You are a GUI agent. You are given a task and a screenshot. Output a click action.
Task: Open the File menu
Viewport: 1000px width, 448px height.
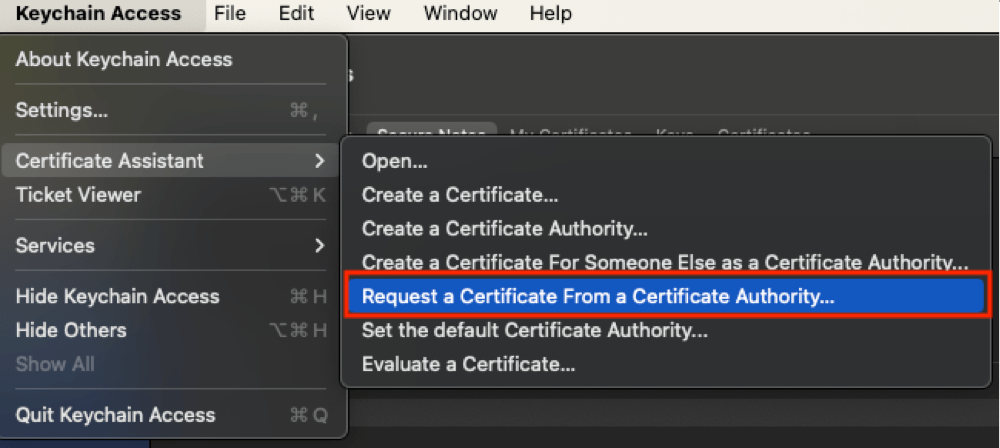(230, 13)
